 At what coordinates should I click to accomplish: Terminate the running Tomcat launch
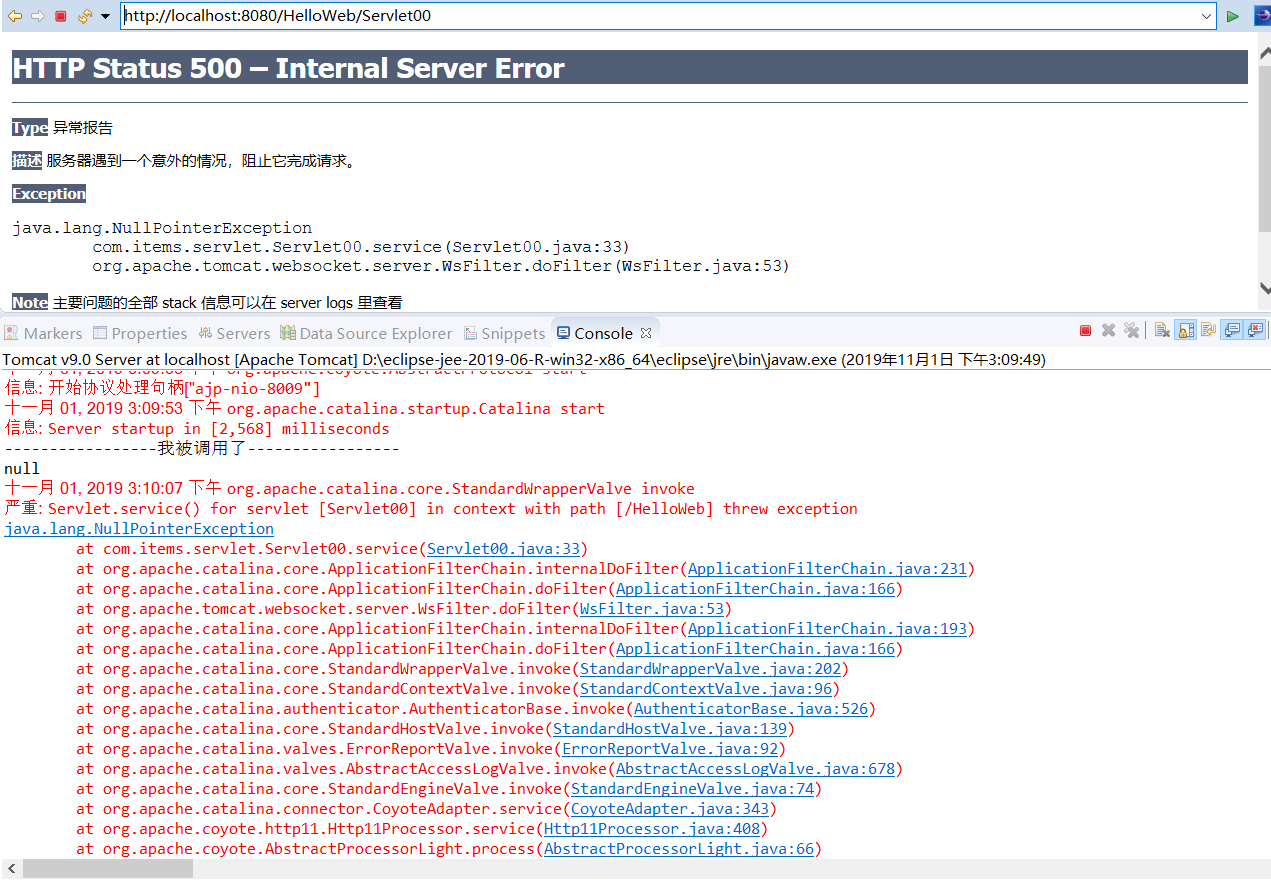pyautogui.click(x=1085, y=331)
